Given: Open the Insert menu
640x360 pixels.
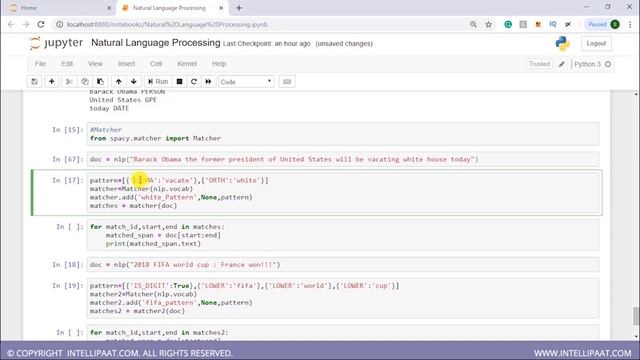Looking at the screenshot, I should (x=127, y=64).
